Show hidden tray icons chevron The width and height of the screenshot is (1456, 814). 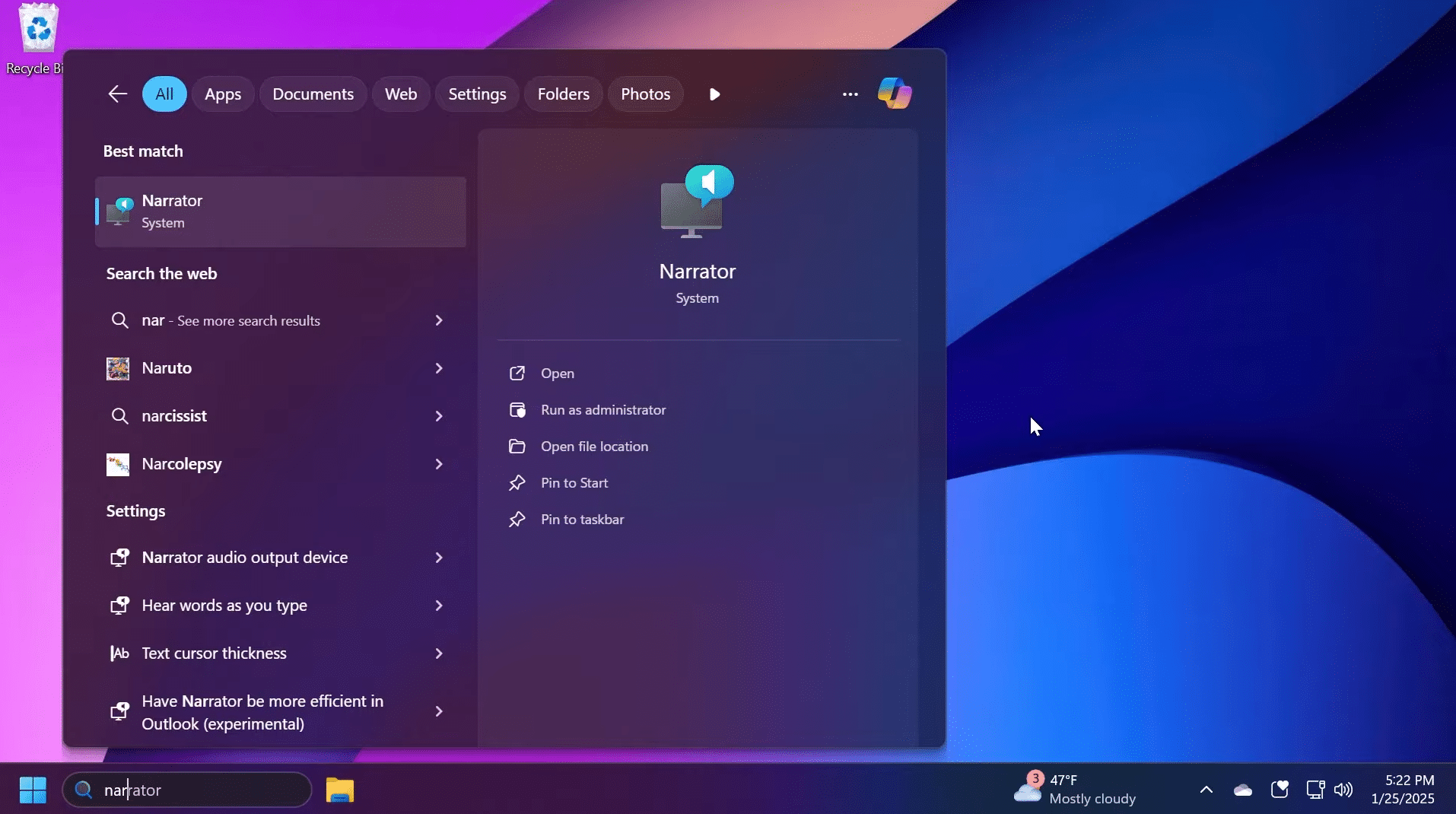(1206, 790)
